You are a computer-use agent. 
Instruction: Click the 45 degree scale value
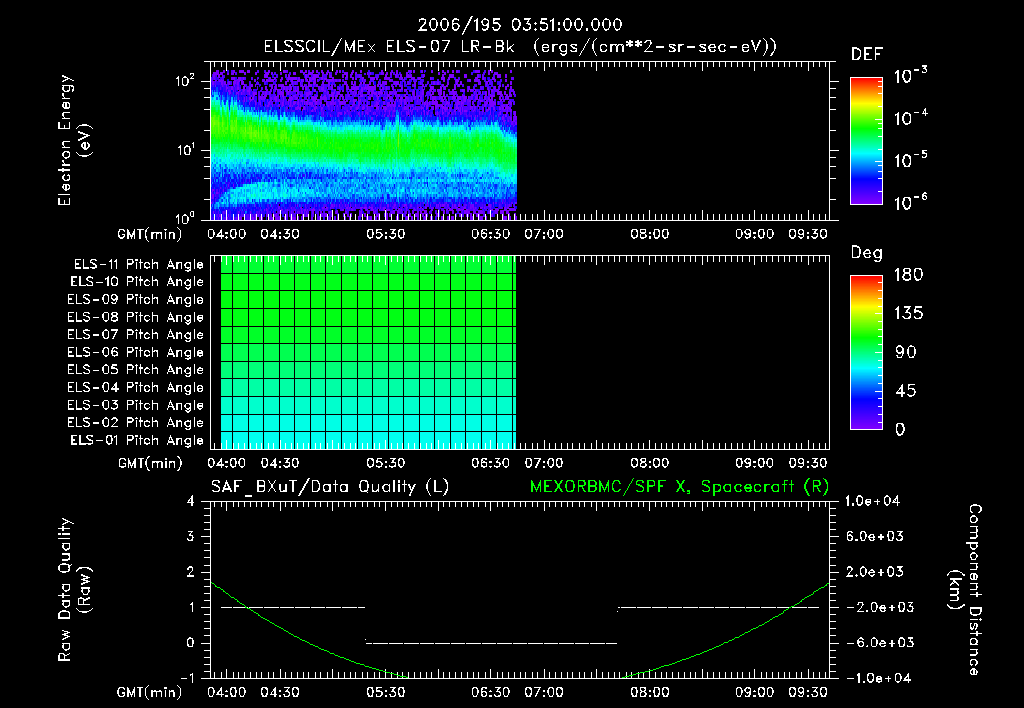click(906, 391)
